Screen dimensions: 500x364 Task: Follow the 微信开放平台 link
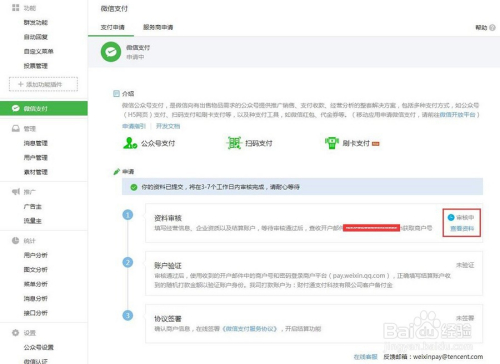pos(458,115)
